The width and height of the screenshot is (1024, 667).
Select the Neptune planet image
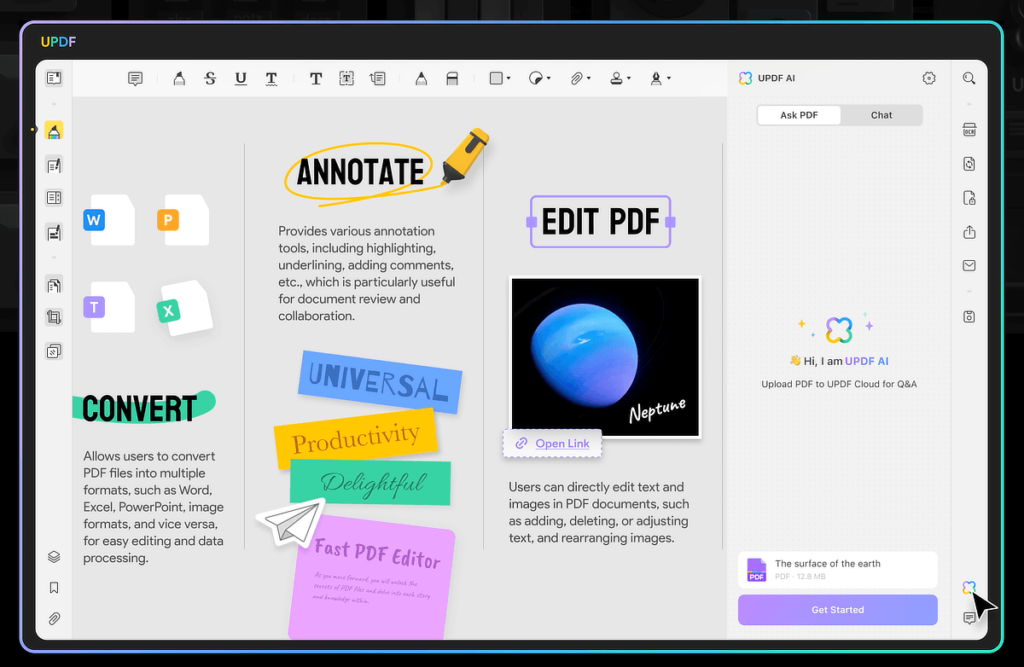pos(604,356)
